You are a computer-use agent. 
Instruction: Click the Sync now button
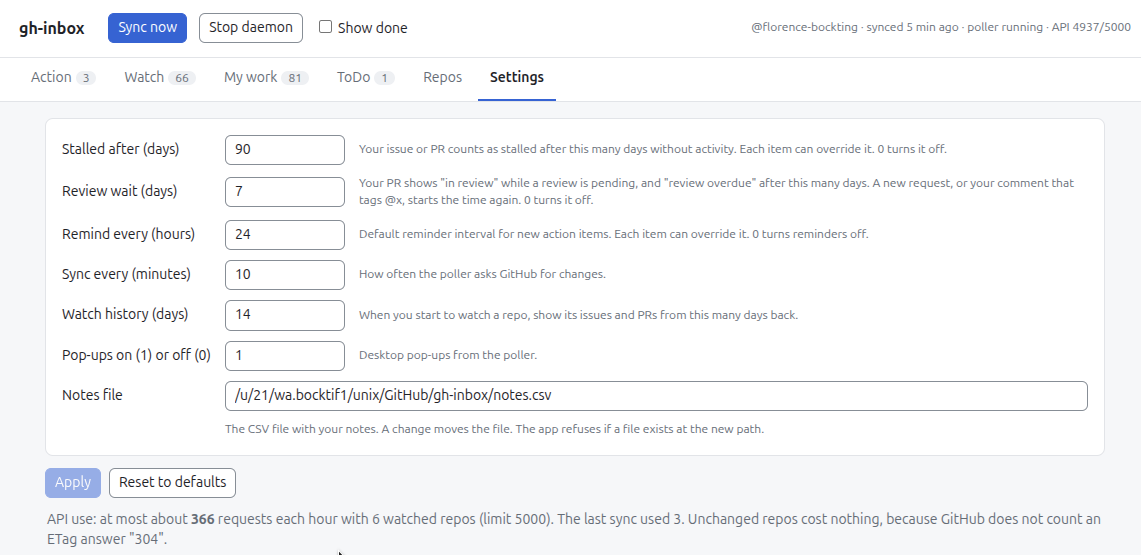147,28
